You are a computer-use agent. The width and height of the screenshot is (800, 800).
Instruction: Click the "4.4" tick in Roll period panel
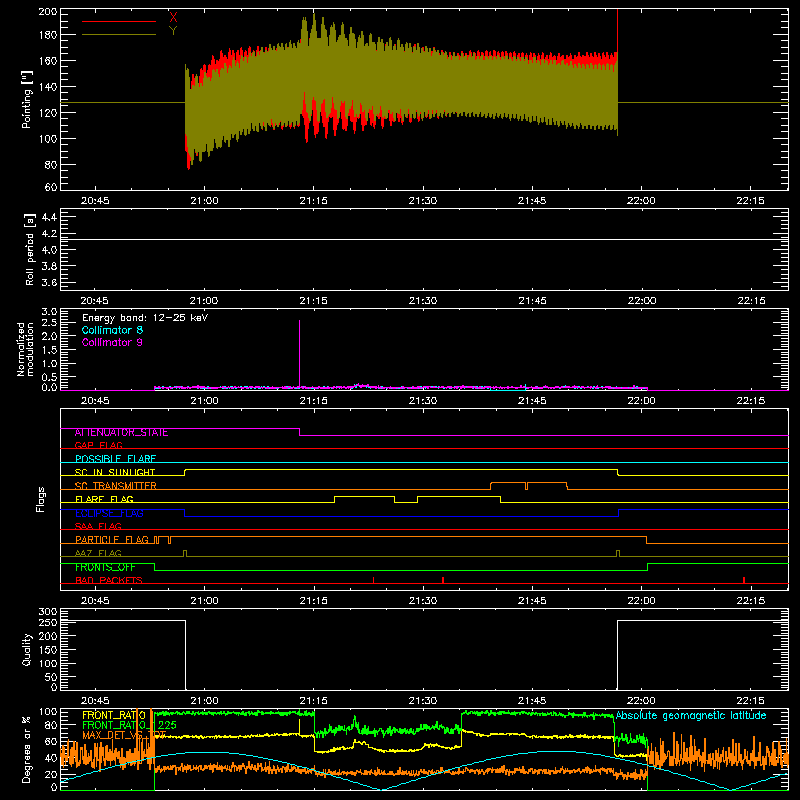click(x=49, y=218)
